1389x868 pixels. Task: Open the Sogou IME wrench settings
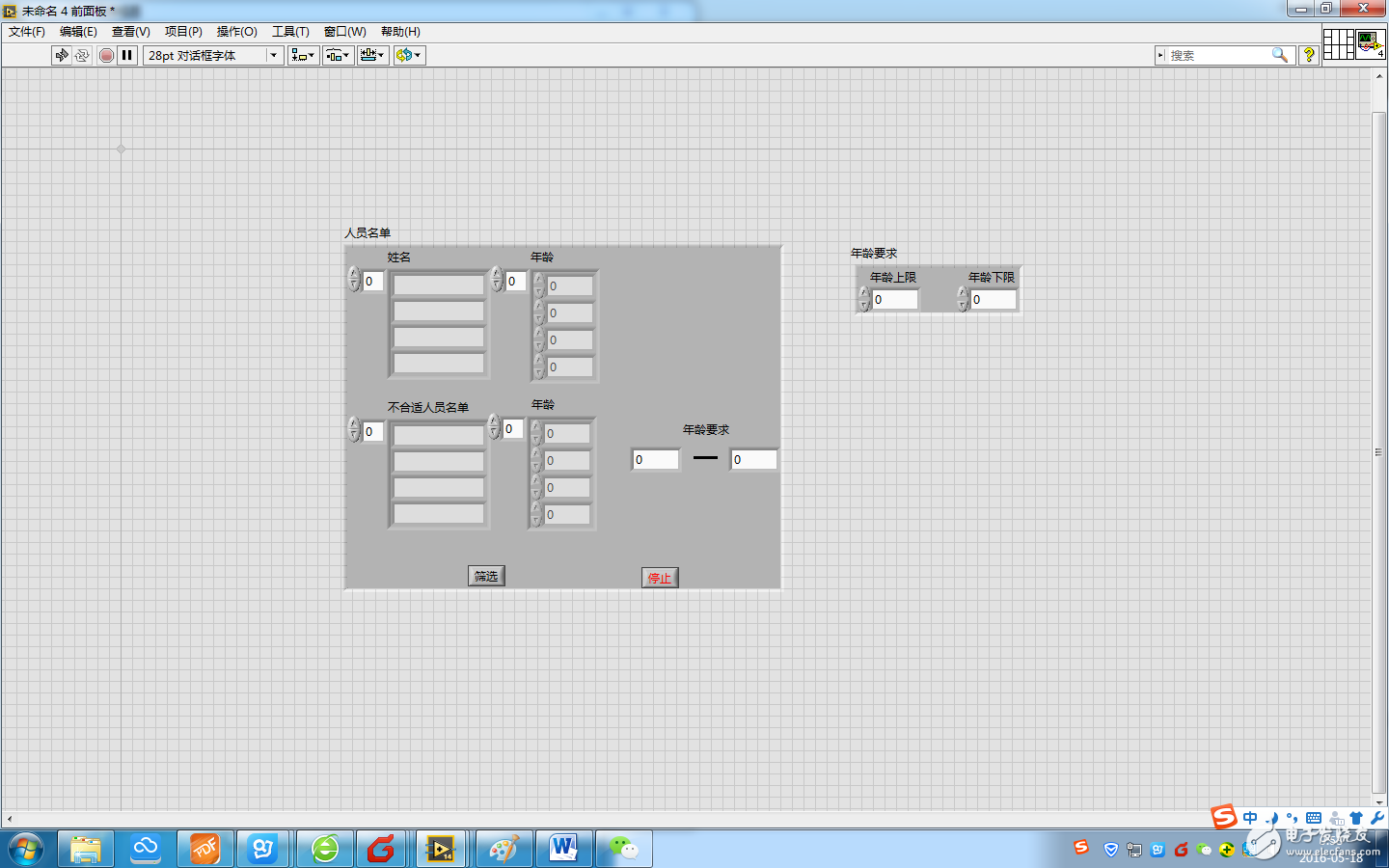(1376, 818)
